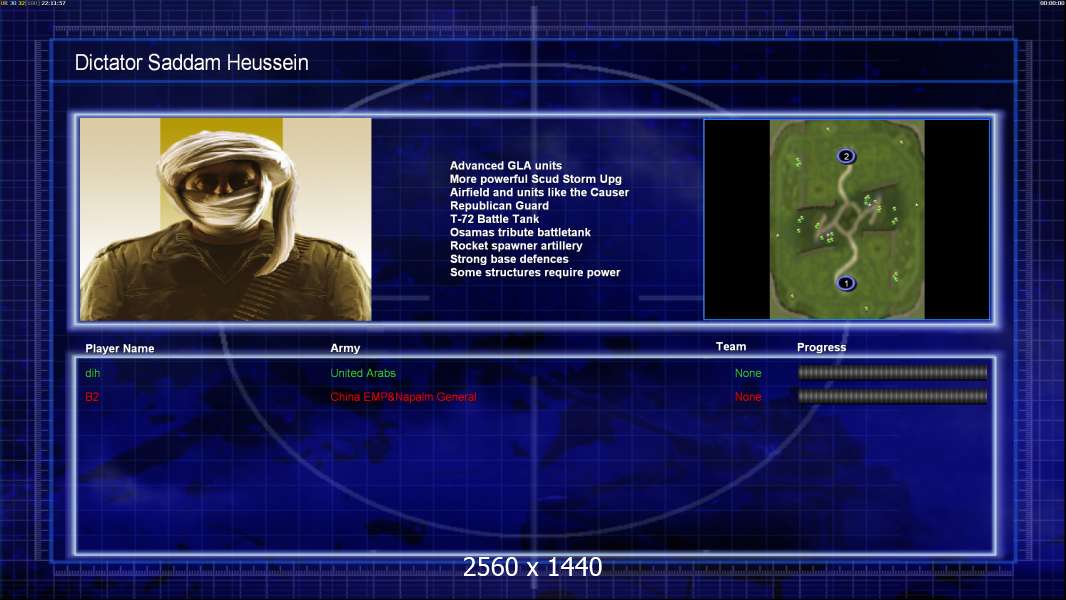Select the Advanced GLA units line
Viewport: 1066px width, 600px height.
pos(505,166)
